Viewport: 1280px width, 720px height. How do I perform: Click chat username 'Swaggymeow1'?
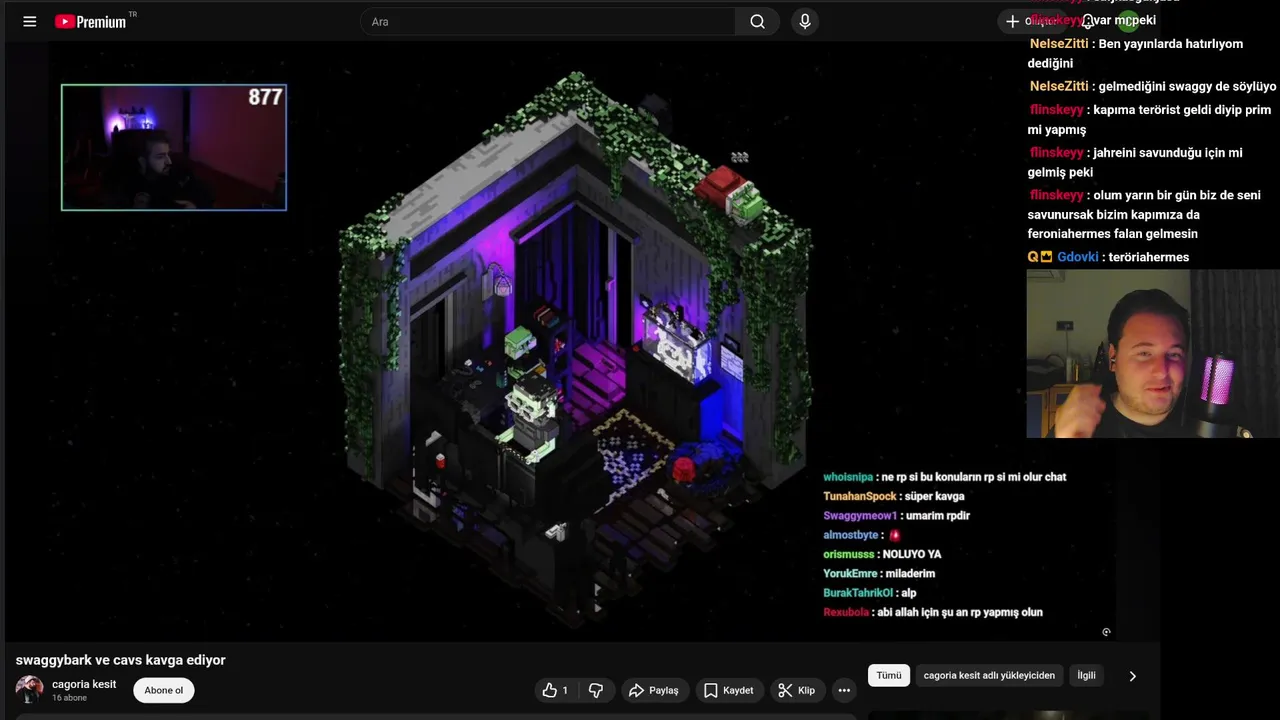tap(860, 516)
